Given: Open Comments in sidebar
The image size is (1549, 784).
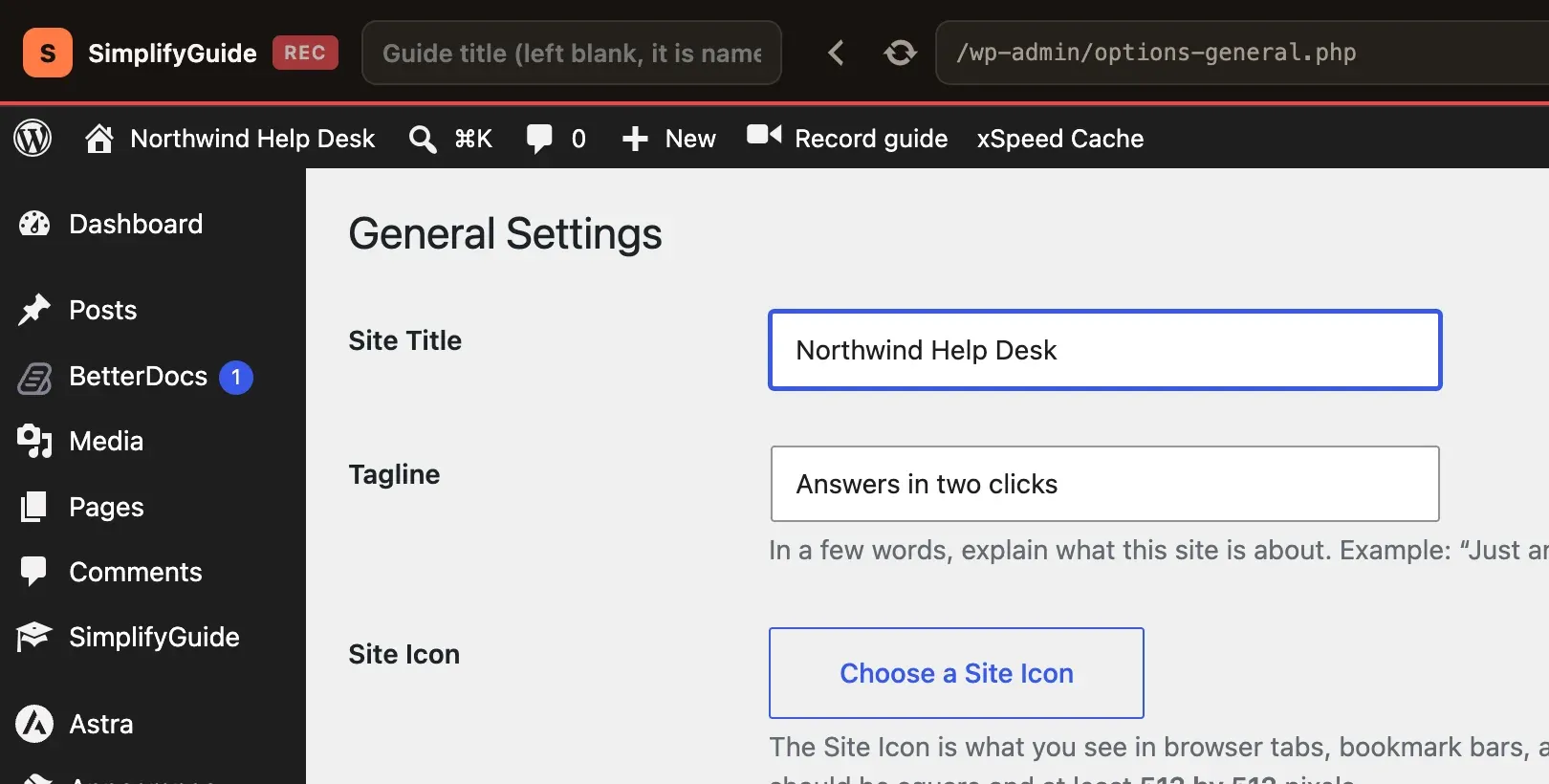Looking at the screenshot, I should [x=136, y=572].
